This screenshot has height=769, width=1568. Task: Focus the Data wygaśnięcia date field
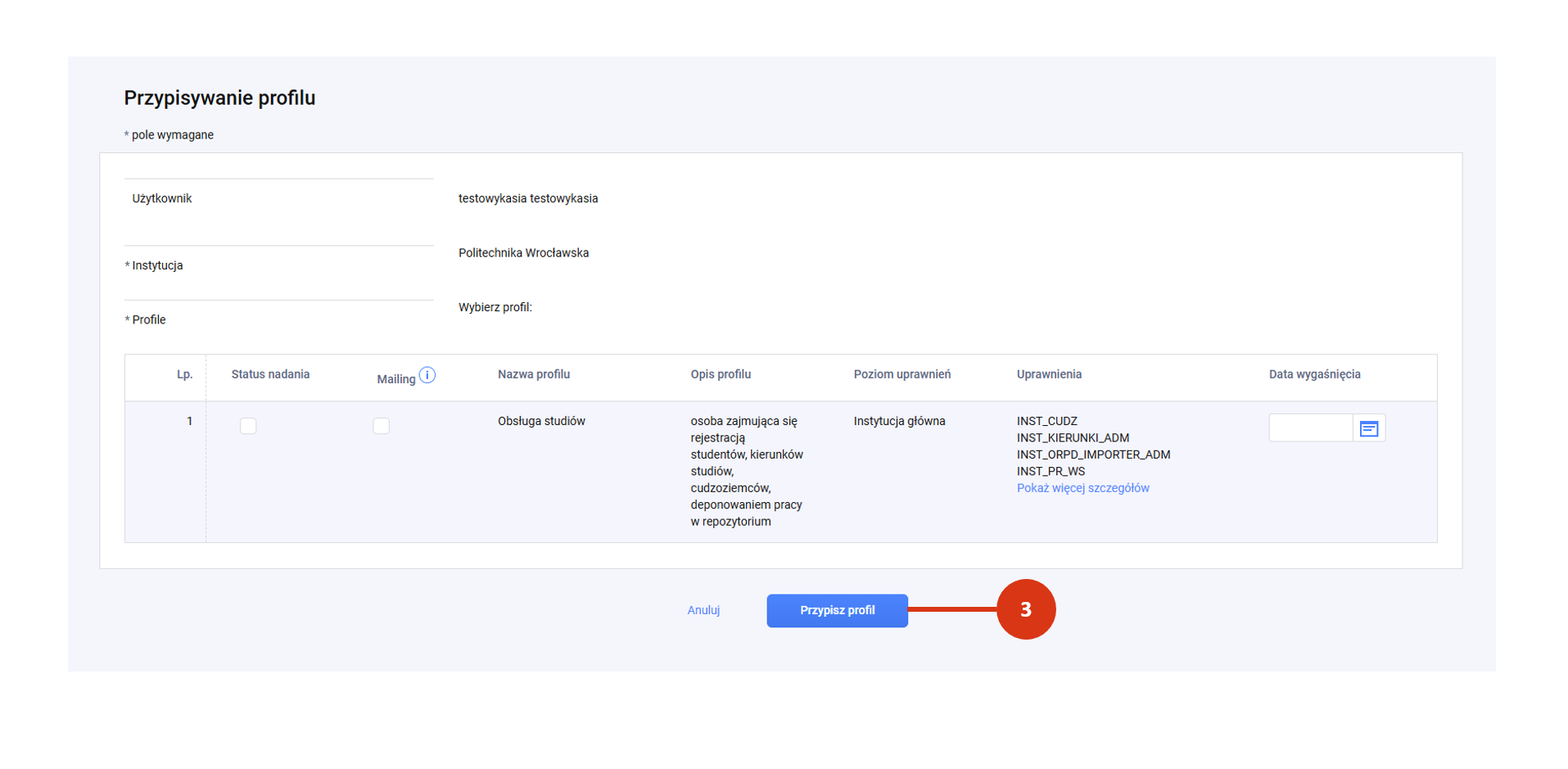1310,428
